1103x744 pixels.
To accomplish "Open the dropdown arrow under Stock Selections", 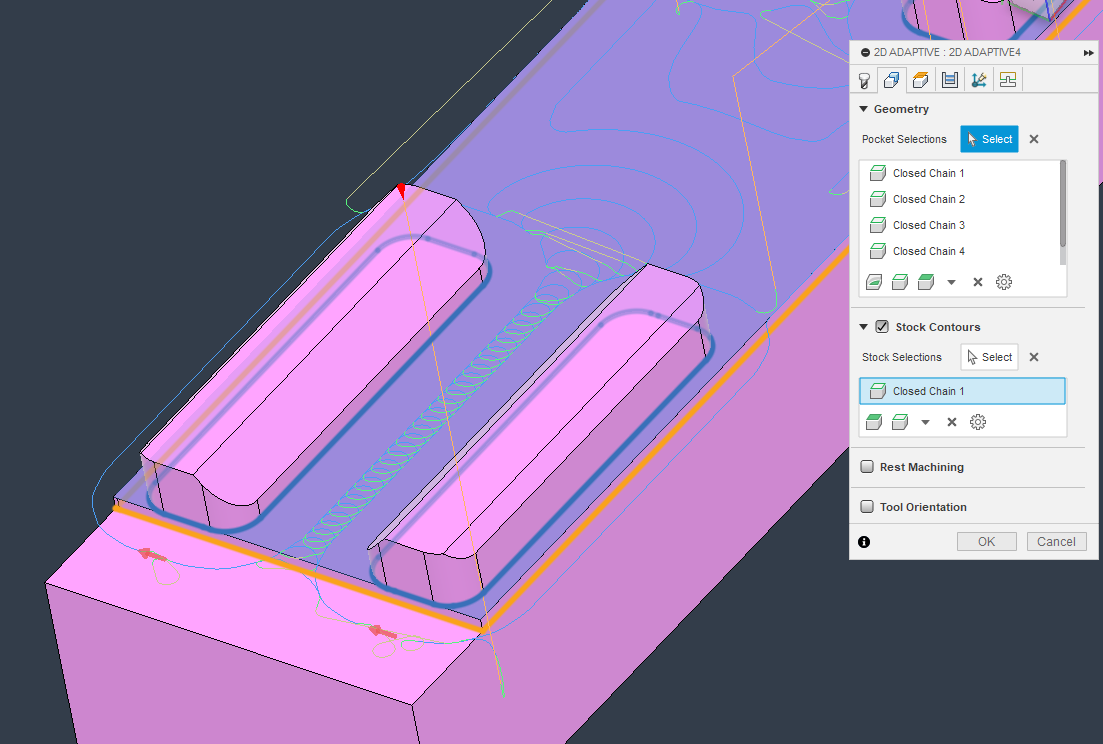I will [x=925, y=421].
